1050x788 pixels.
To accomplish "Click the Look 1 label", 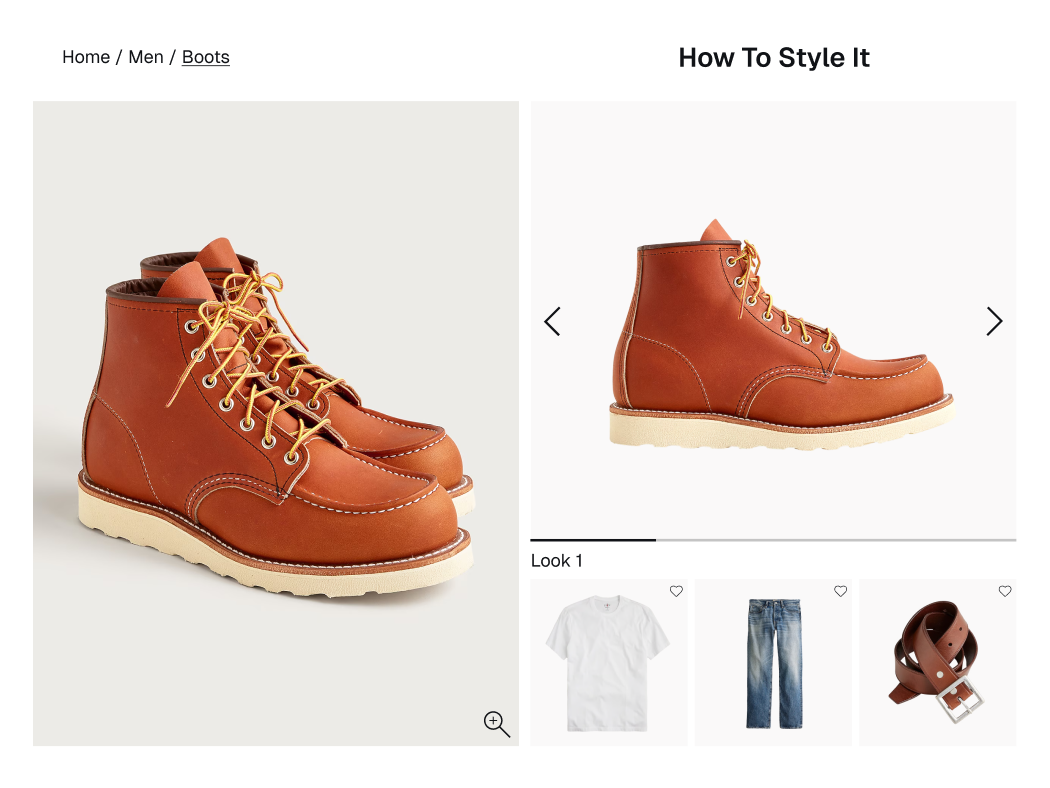I will click(x=556, y=561).
